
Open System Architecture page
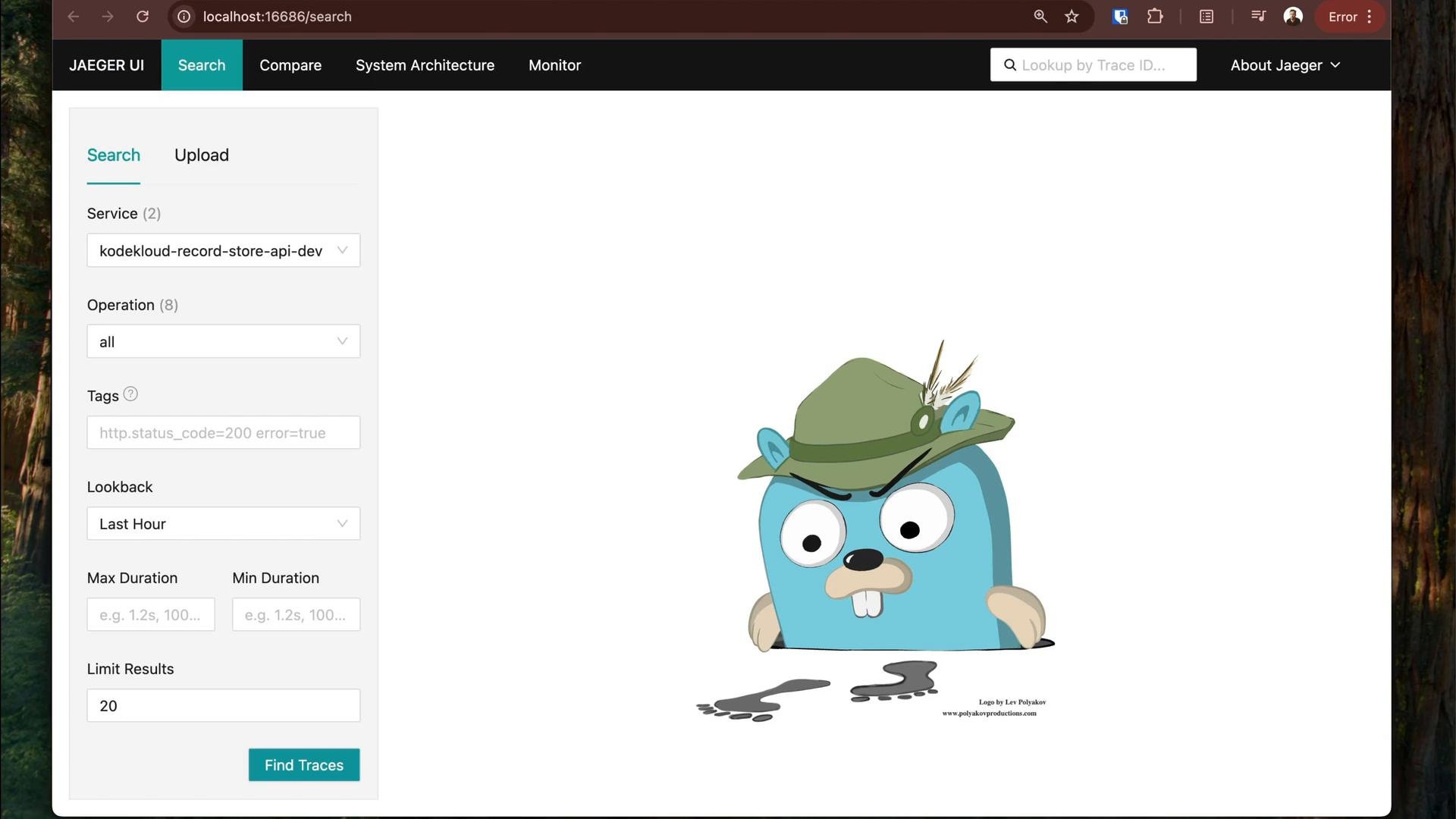tap(425, 65)
